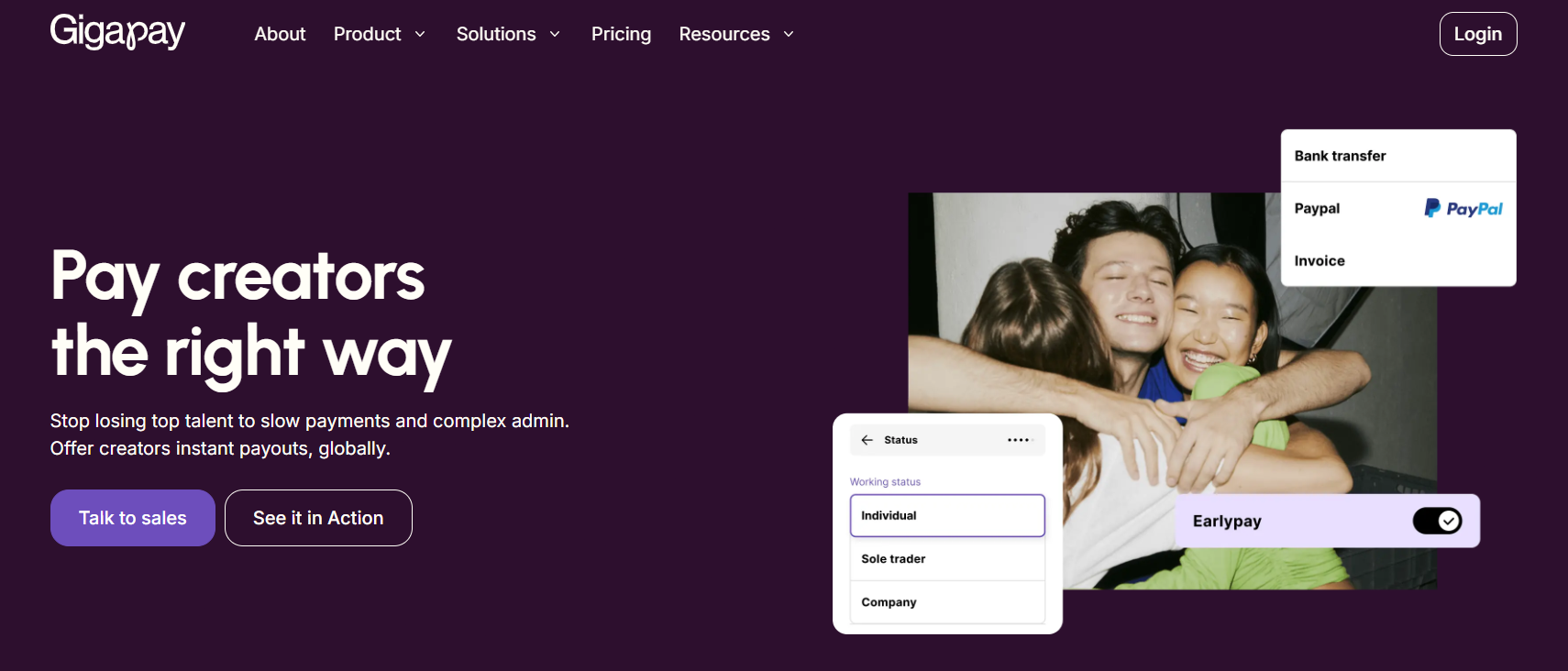Click the back arrow in Status card

(x=867, y=440)
